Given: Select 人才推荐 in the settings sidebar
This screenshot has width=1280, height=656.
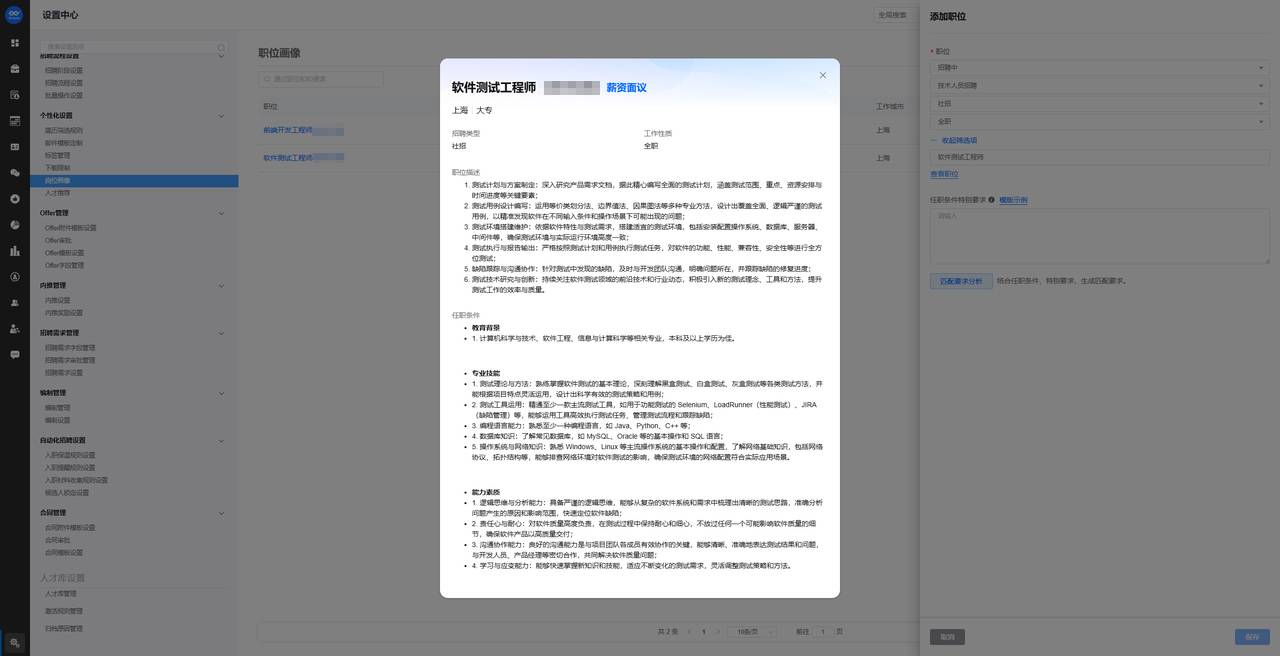Looking at the screenshot, I should point(57,193).
